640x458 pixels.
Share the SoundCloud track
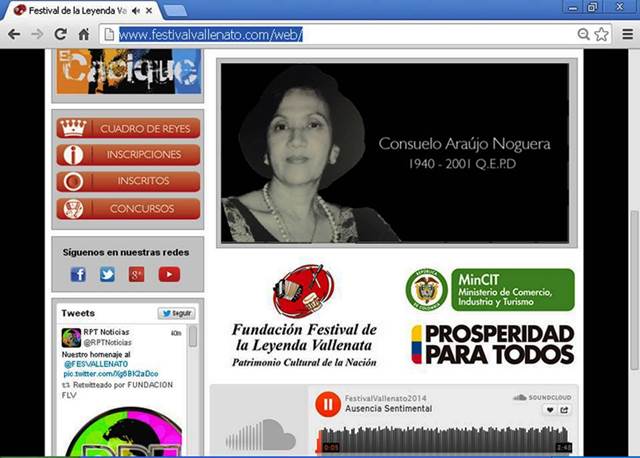coord(564,410)
